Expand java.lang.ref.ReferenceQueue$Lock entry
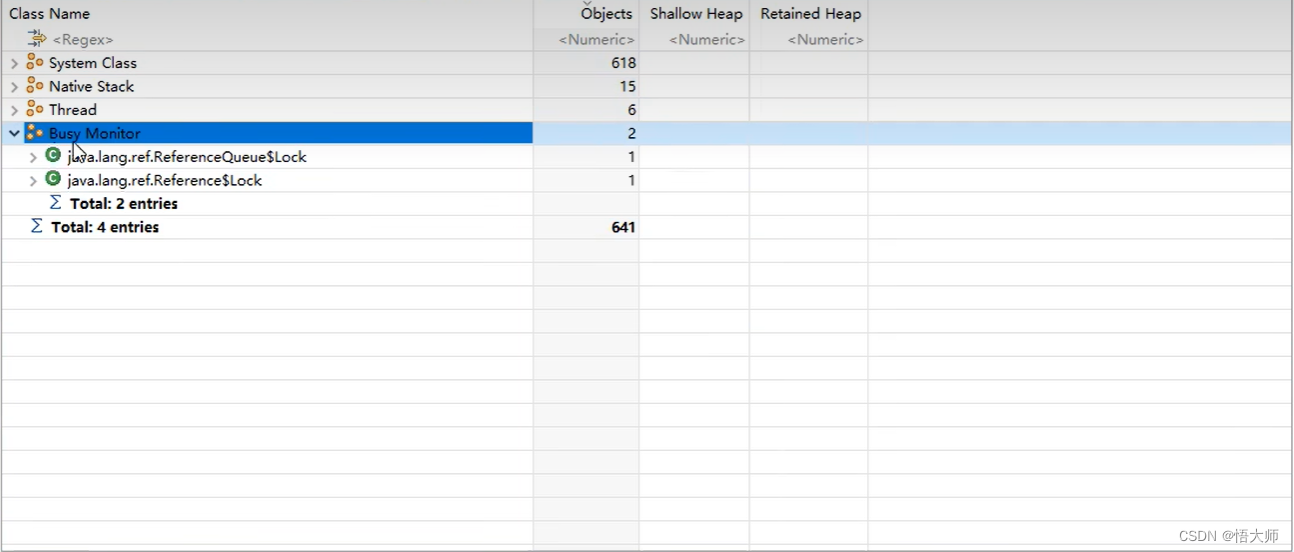The width and height of the screenshot is (1294, 552). click(x=33, y=157)
